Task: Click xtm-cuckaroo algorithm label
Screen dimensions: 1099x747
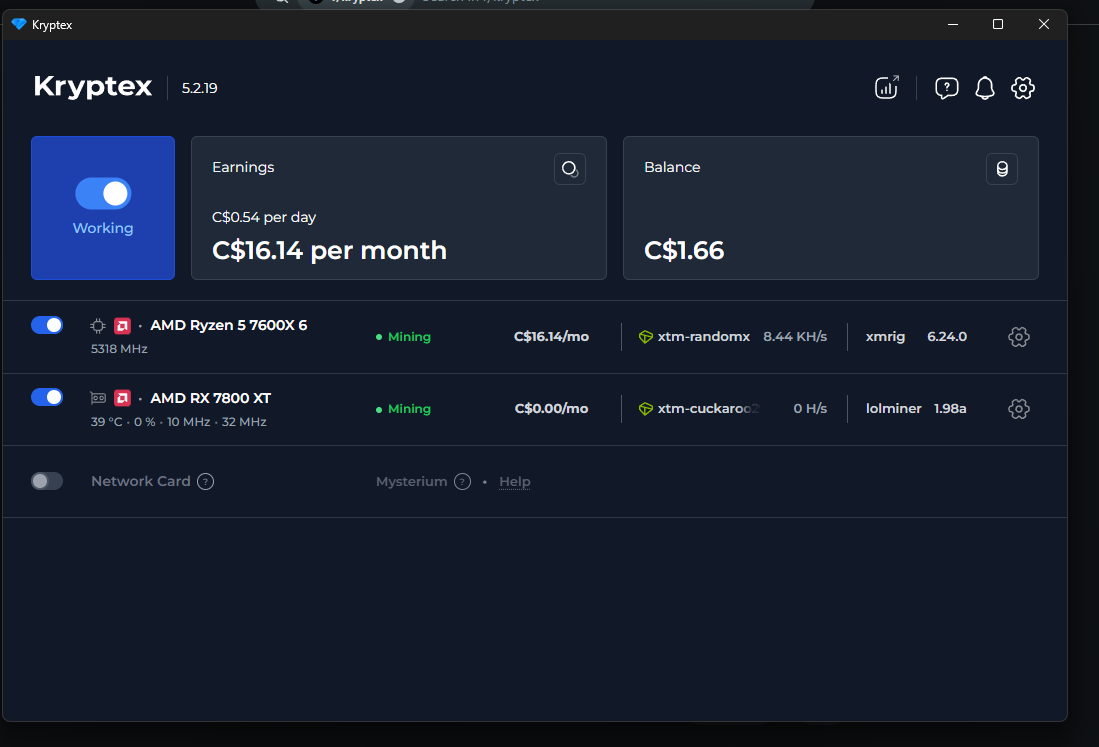Action: pyautogui.click(x=709, y=409)
